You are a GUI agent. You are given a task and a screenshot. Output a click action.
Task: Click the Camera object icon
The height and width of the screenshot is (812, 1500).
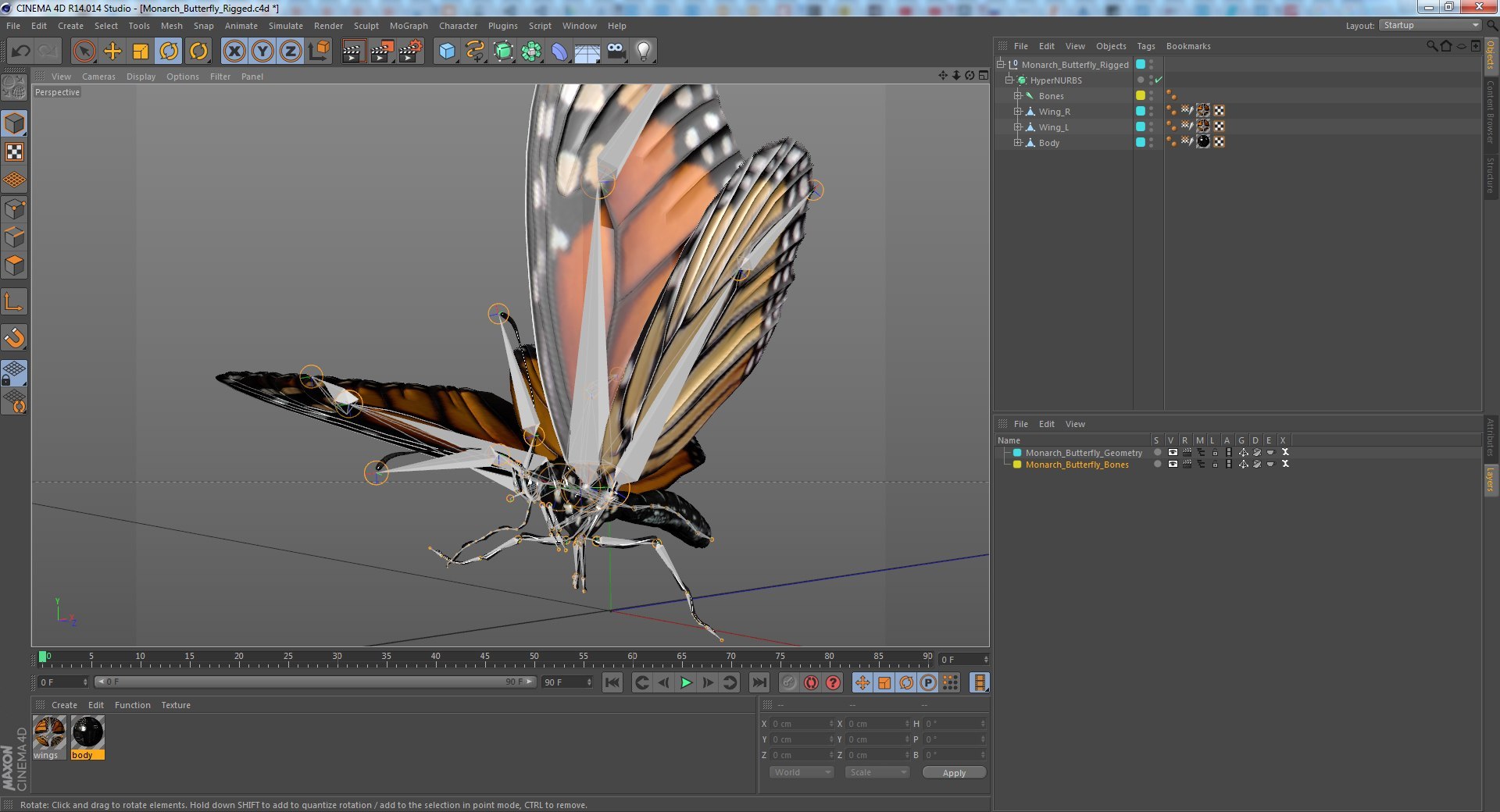pos(616,52)
